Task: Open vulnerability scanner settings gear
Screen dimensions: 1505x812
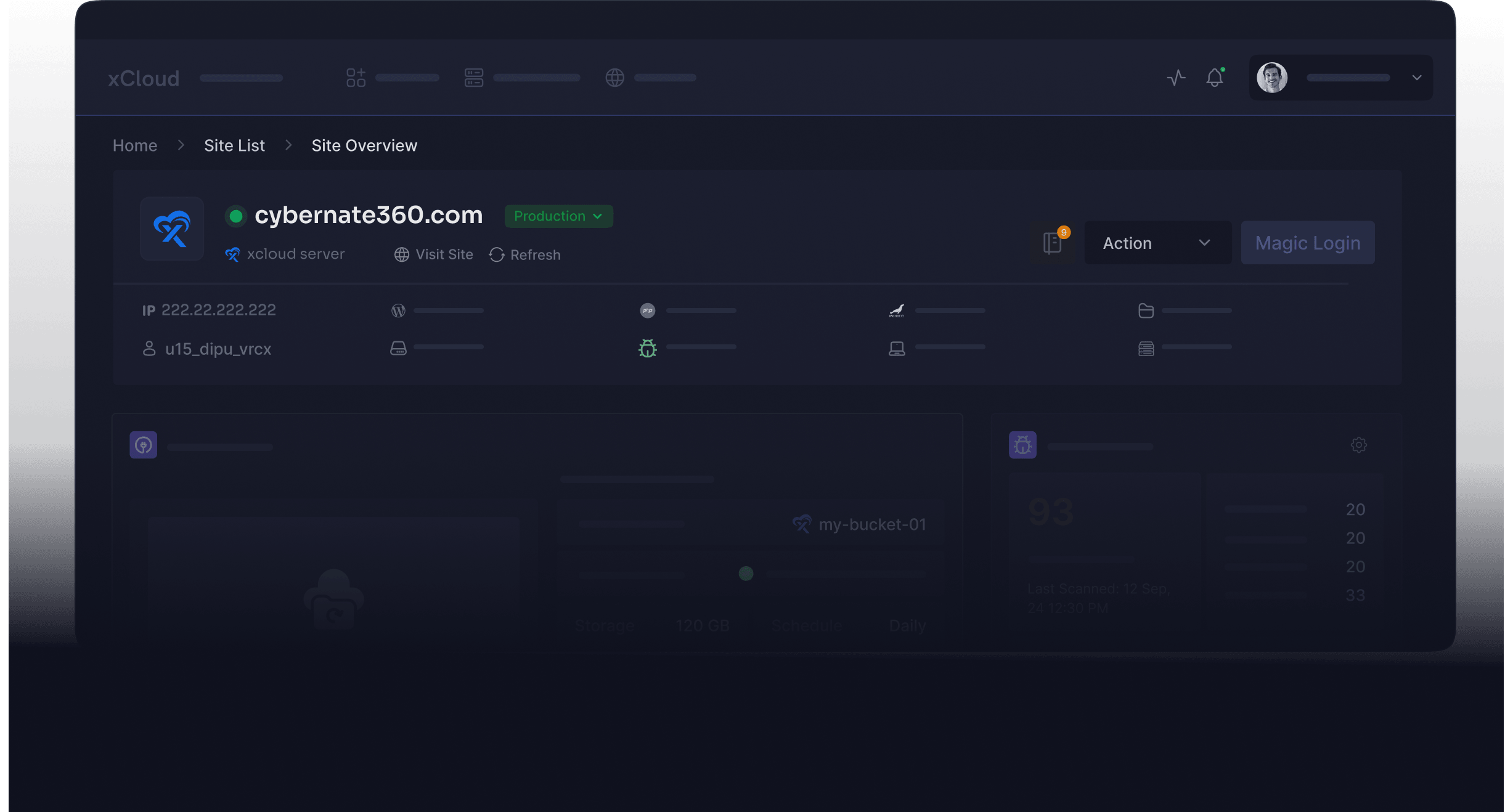Action: click(1358, 445)
